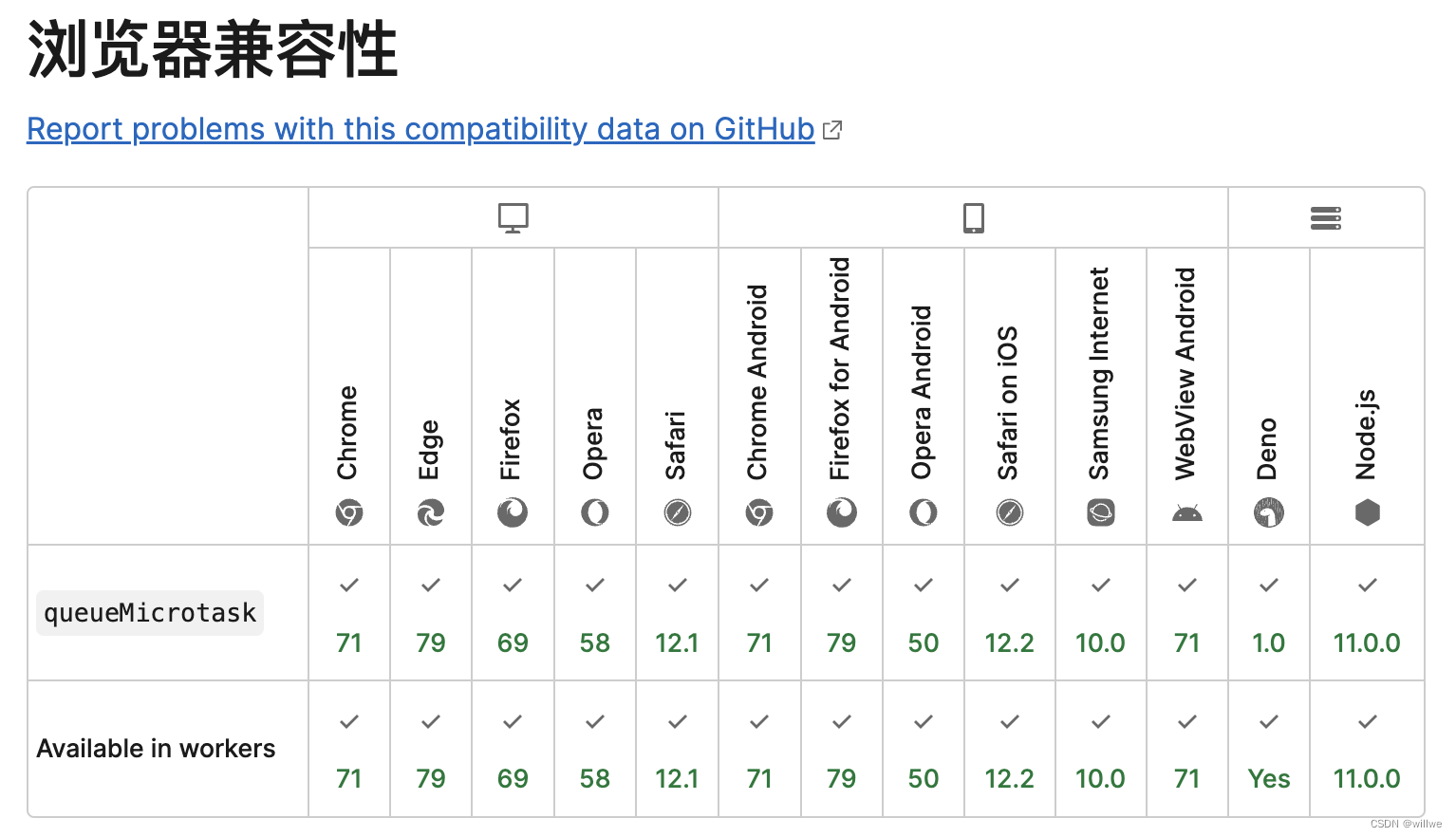
Task: Toggle the Safari on iOS support checkmark
Action: pyautogui.click(x=1009, y=585)
